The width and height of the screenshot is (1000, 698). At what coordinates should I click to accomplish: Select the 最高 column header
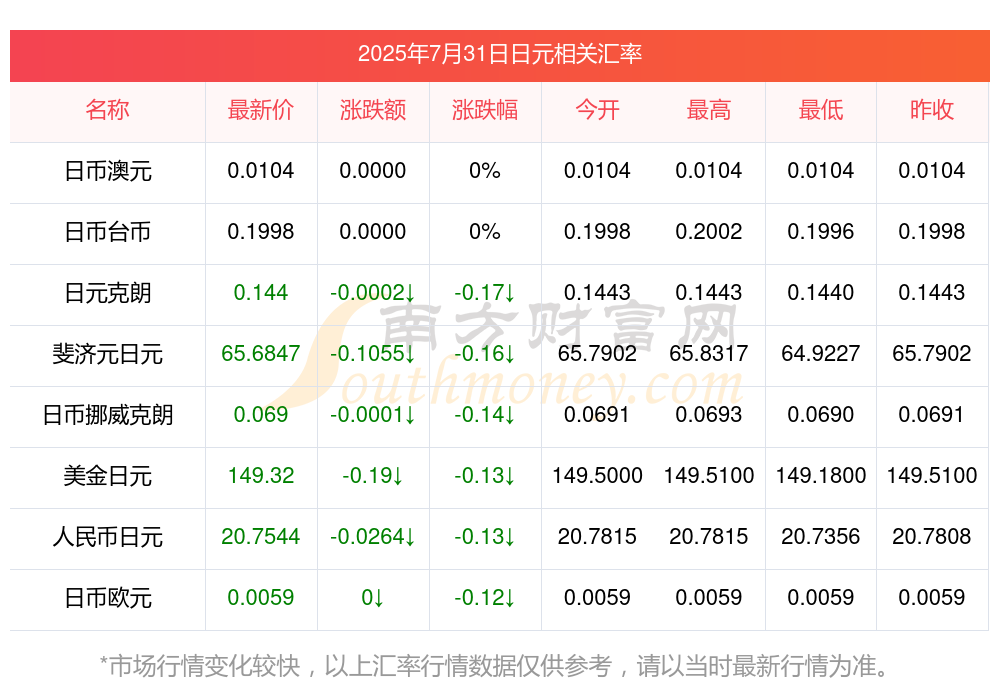tap(709, 110)
